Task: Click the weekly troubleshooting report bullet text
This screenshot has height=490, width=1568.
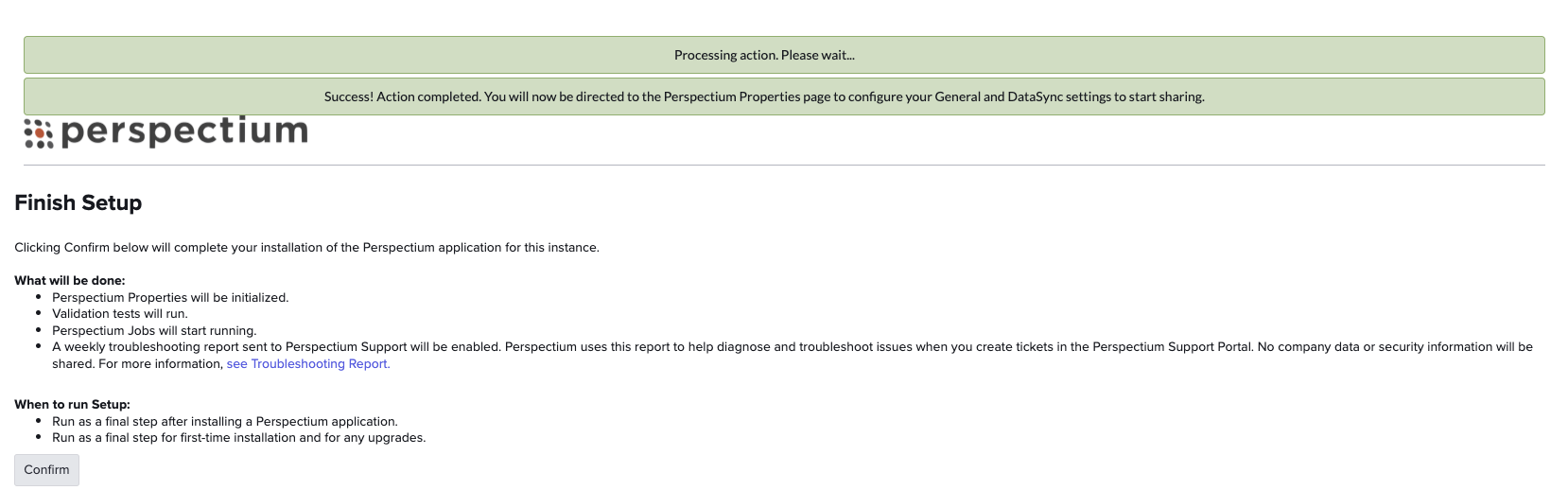Action: pyautogui.click(x=793, y=356)
